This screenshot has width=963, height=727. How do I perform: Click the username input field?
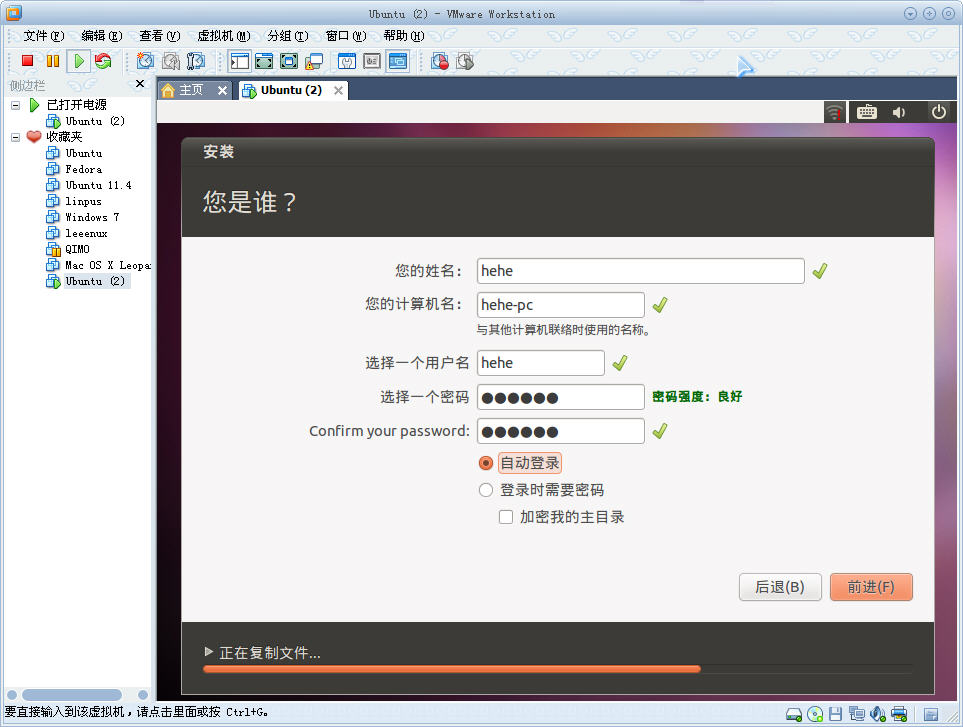540,363
